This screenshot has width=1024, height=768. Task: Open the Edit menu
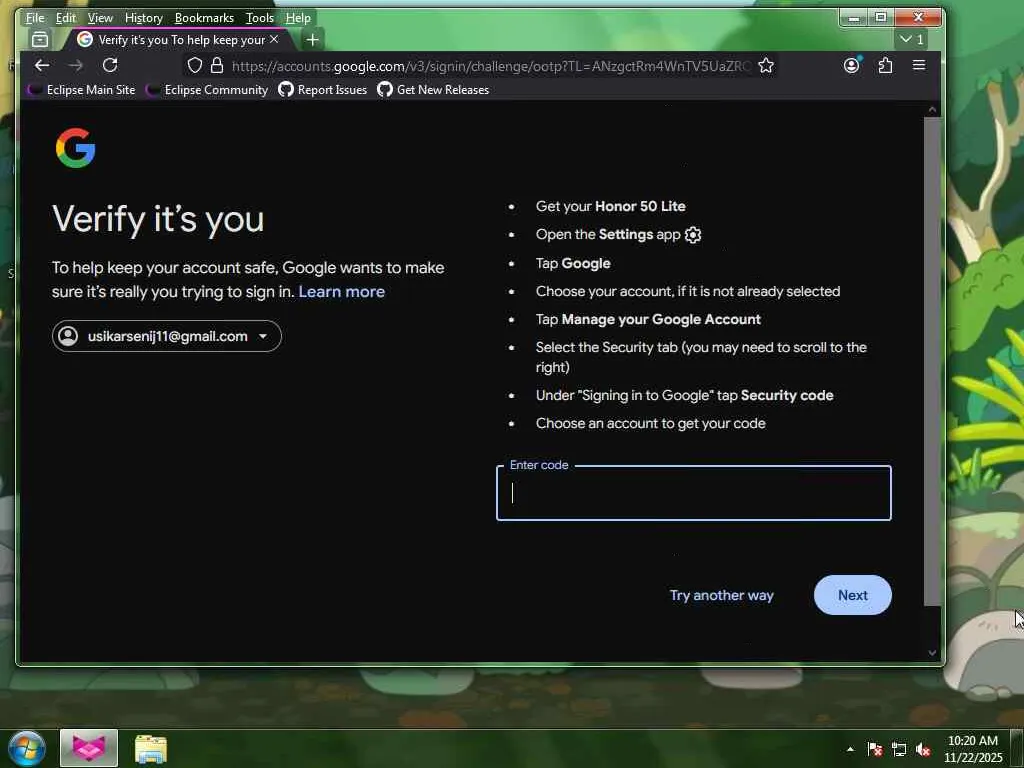65,18
